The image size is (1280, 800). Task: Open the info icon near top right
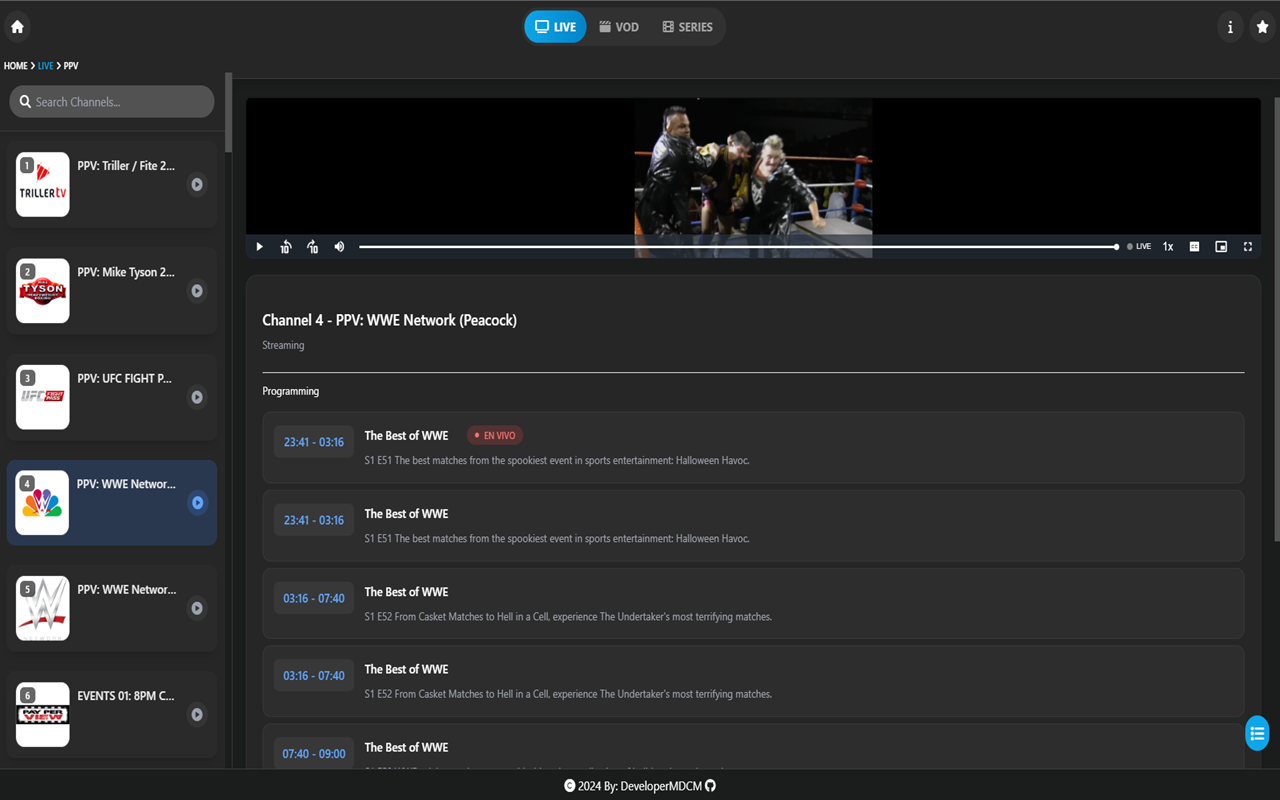pyautogui.click(x=1229, y=26)
